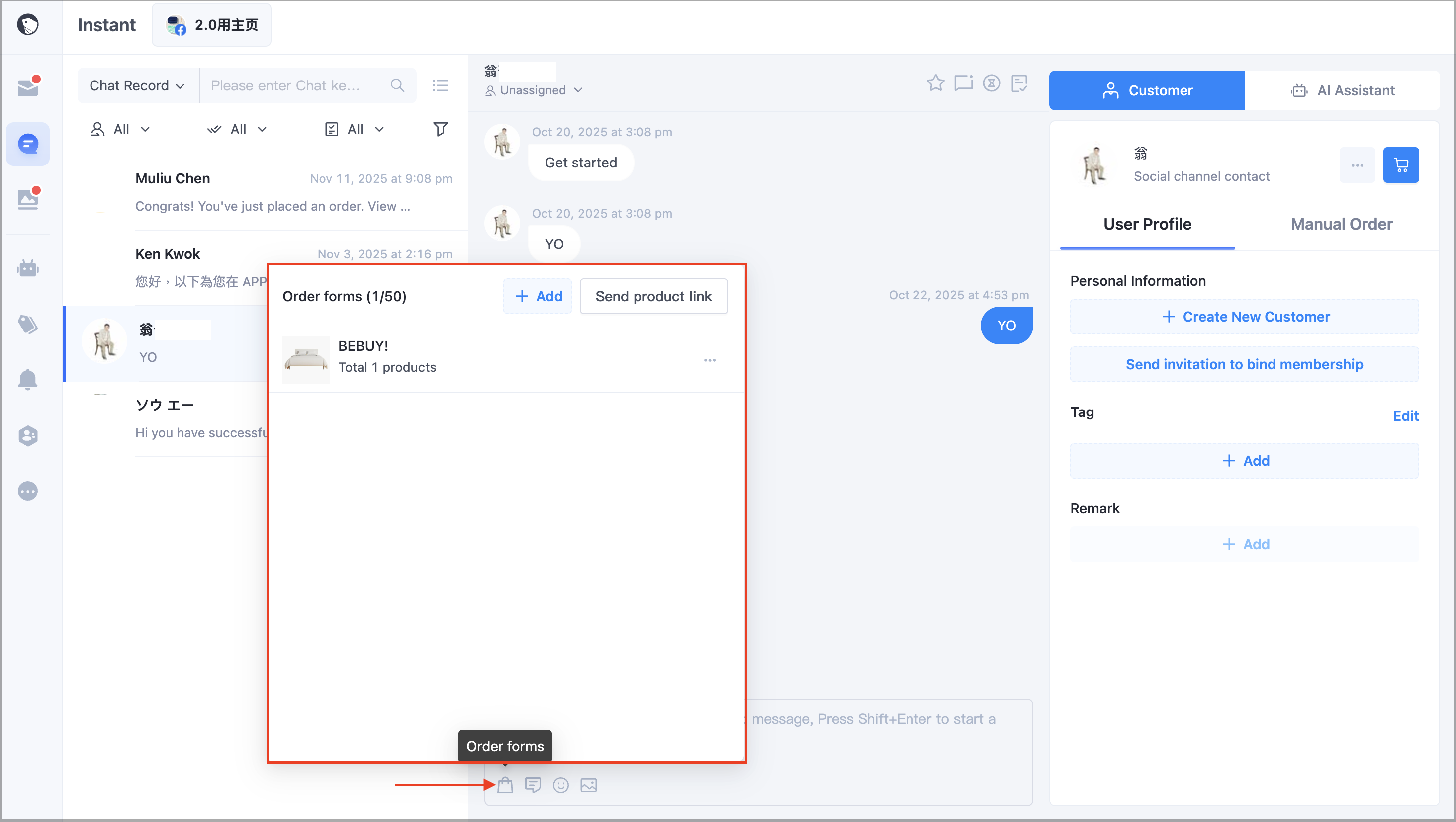The height and width of the screenshot is (822, 1456).
Task: Open the chat bubble sidebar icon
Action: point(28,144)
